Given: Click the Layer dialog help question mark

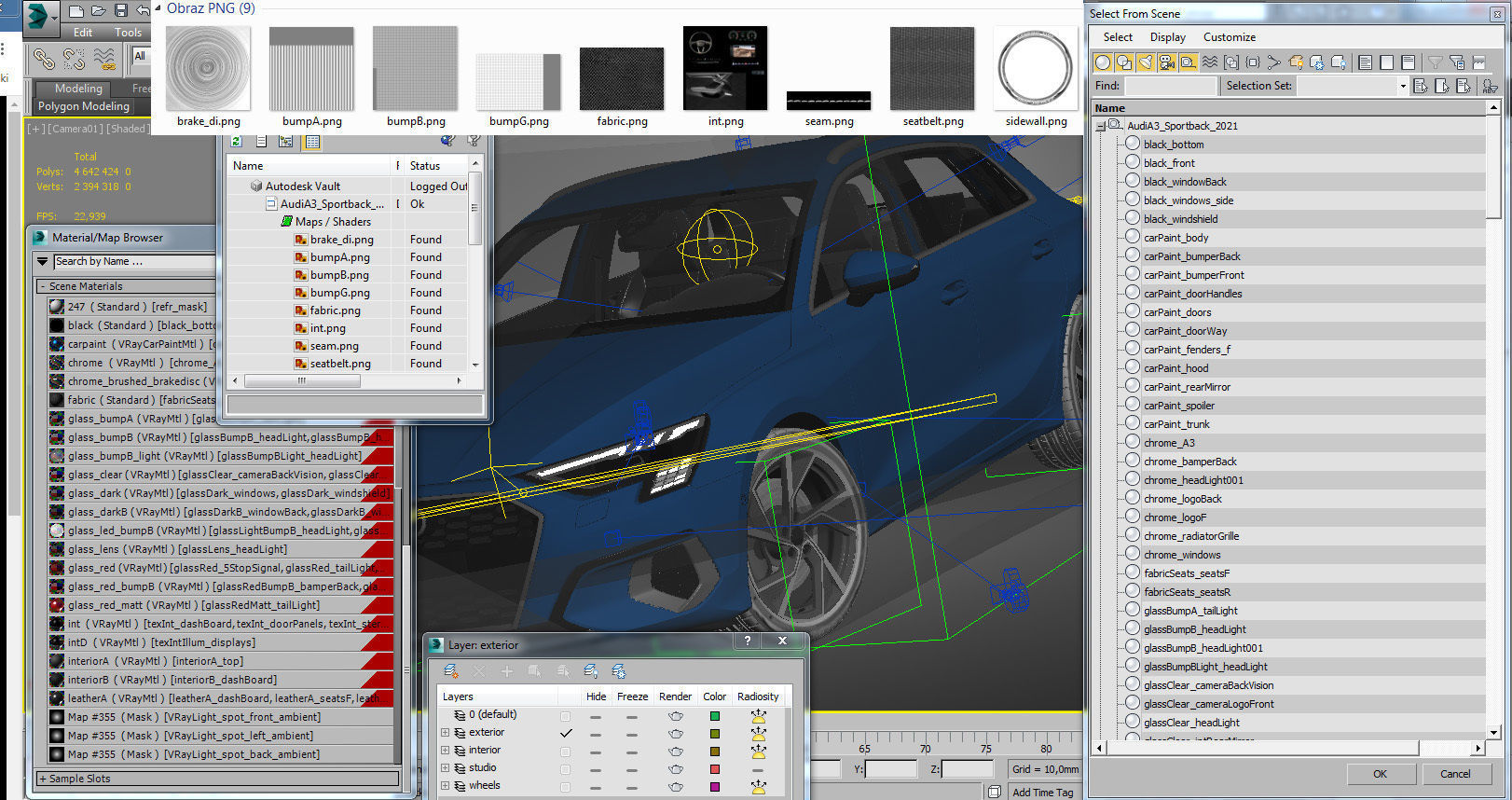Looking at the screenshot, I should 747,641.
